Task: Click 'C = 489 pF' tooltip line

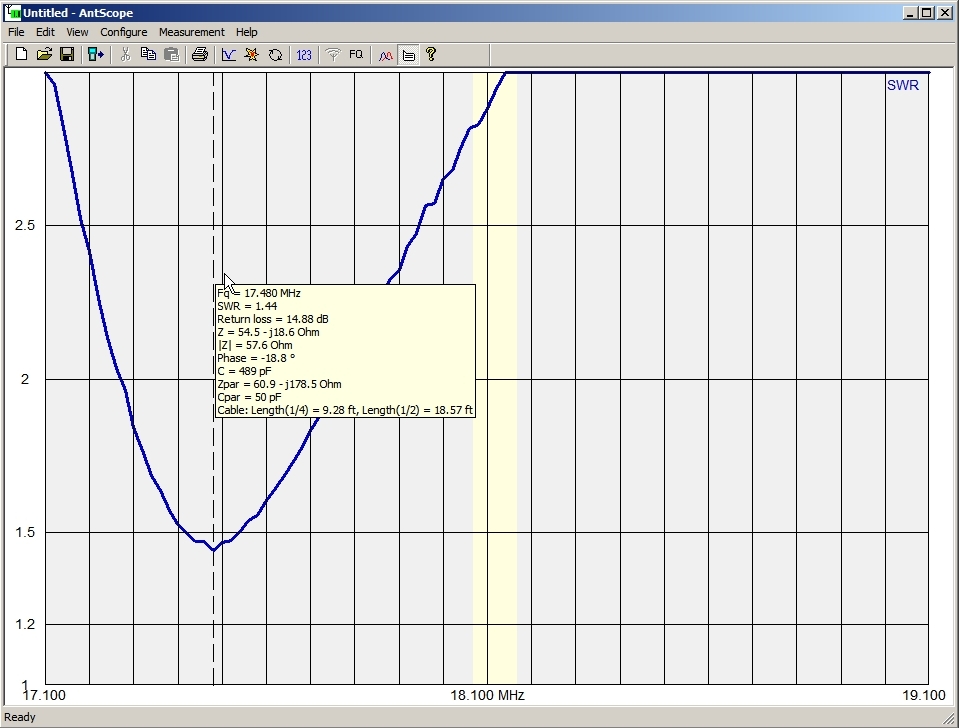Action: (244, 371)
